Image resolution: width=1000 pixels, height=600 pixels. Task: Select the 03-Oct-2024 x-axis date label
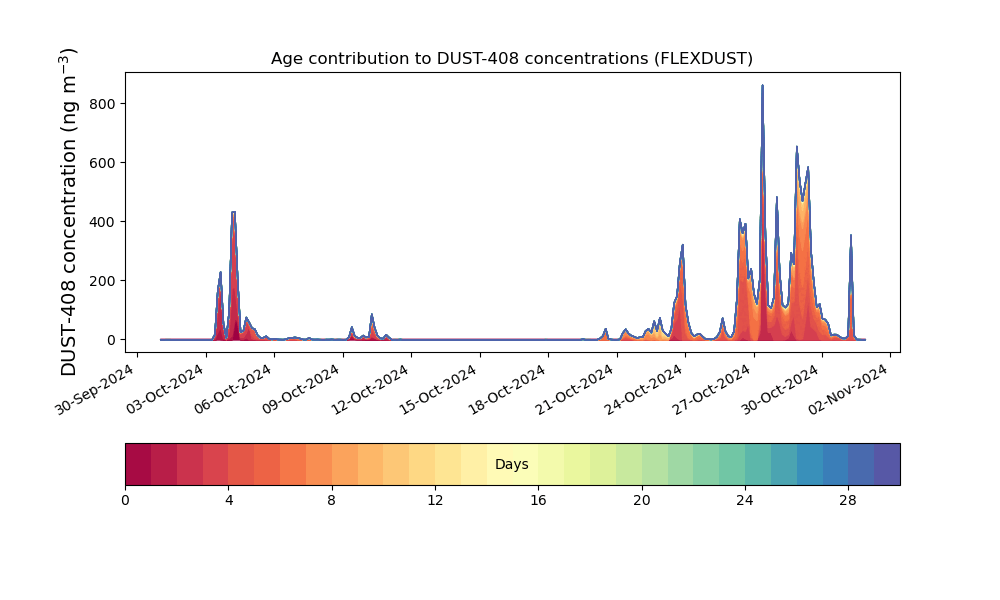(164, 388)
